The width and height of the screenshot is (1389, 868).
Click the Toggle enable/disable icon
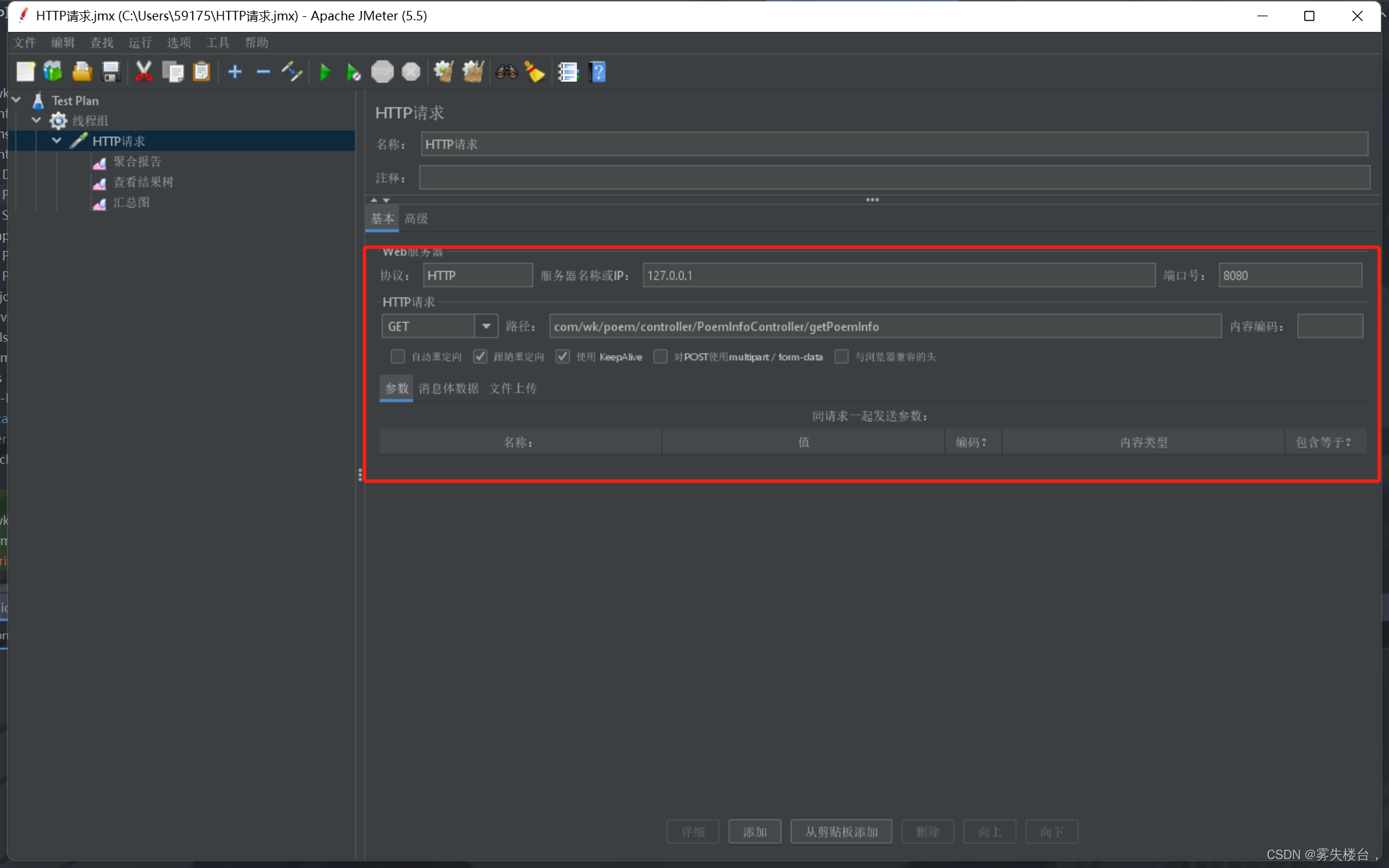click(292, 72)
